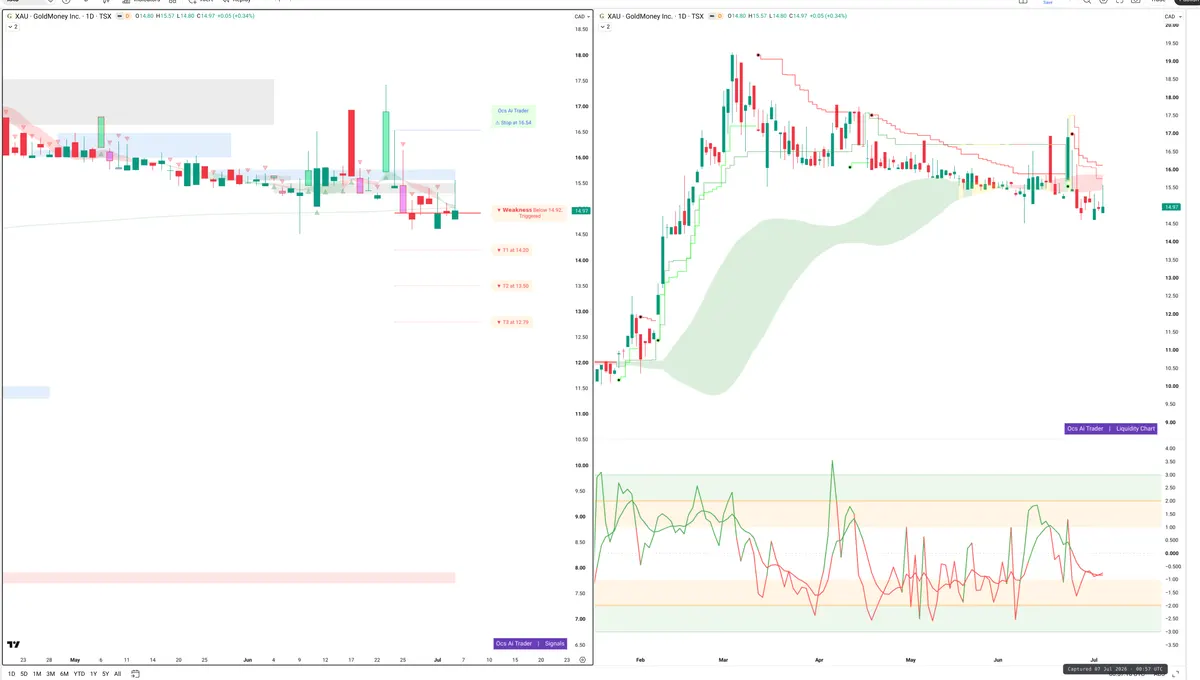Open CAD currency dropdown on left chart
The image size is (1200, 680).
click(582, 17)
